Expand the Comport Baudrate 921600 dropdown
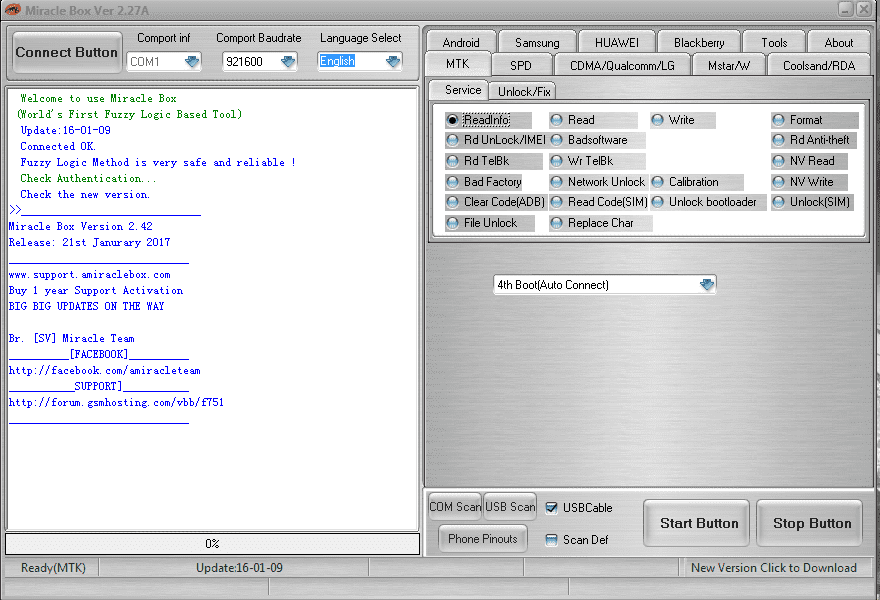880x600 pixels. click(x=288, y=61)
